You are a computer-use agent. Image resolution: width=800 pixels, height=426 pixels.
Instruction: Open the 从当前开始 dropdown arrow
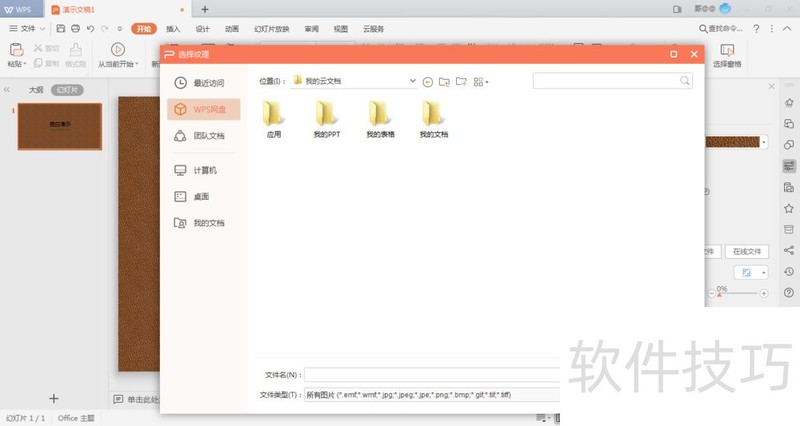pyautogui.click(x=137, y=64)
